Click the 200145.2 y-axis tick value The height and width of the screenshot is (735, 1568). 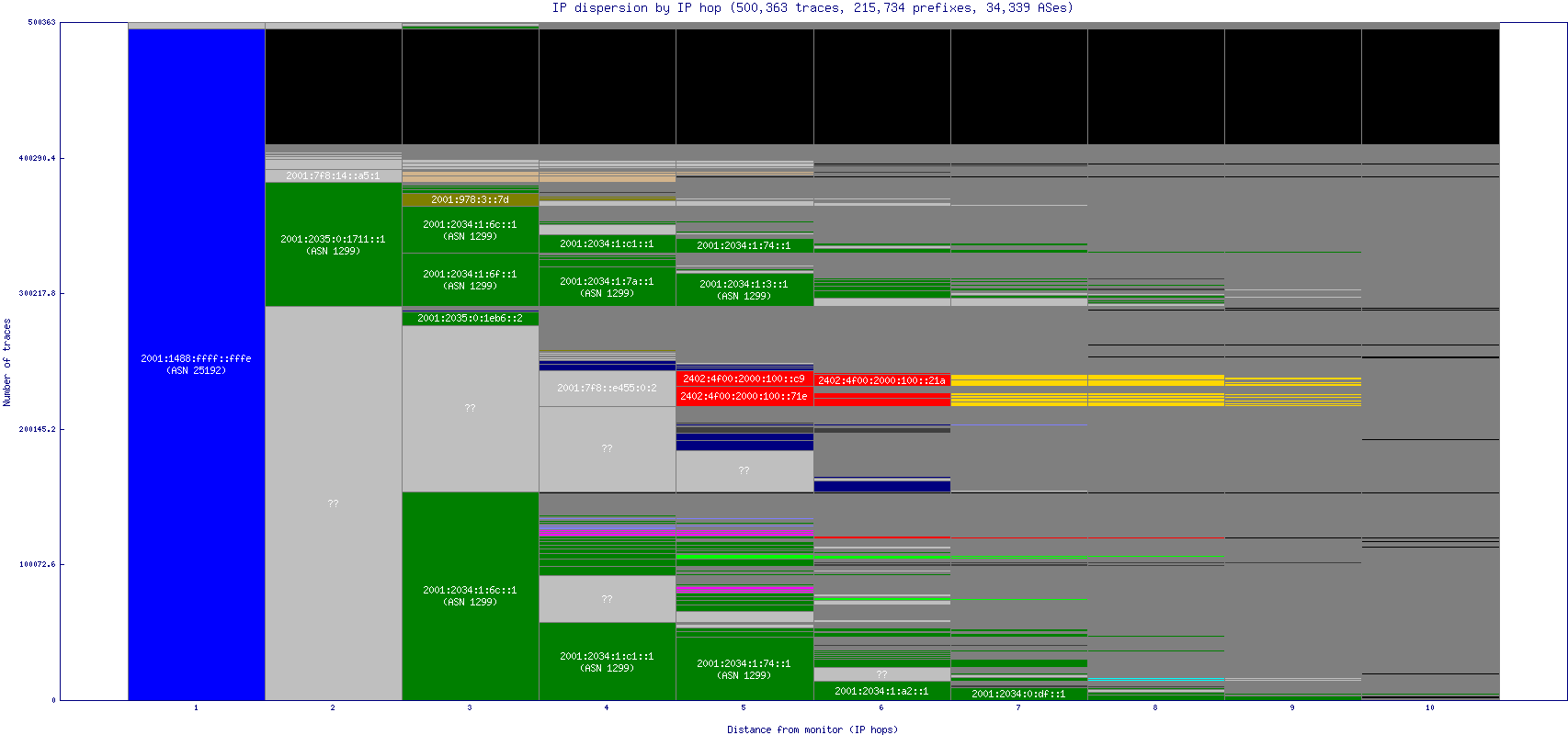[38, 429]
